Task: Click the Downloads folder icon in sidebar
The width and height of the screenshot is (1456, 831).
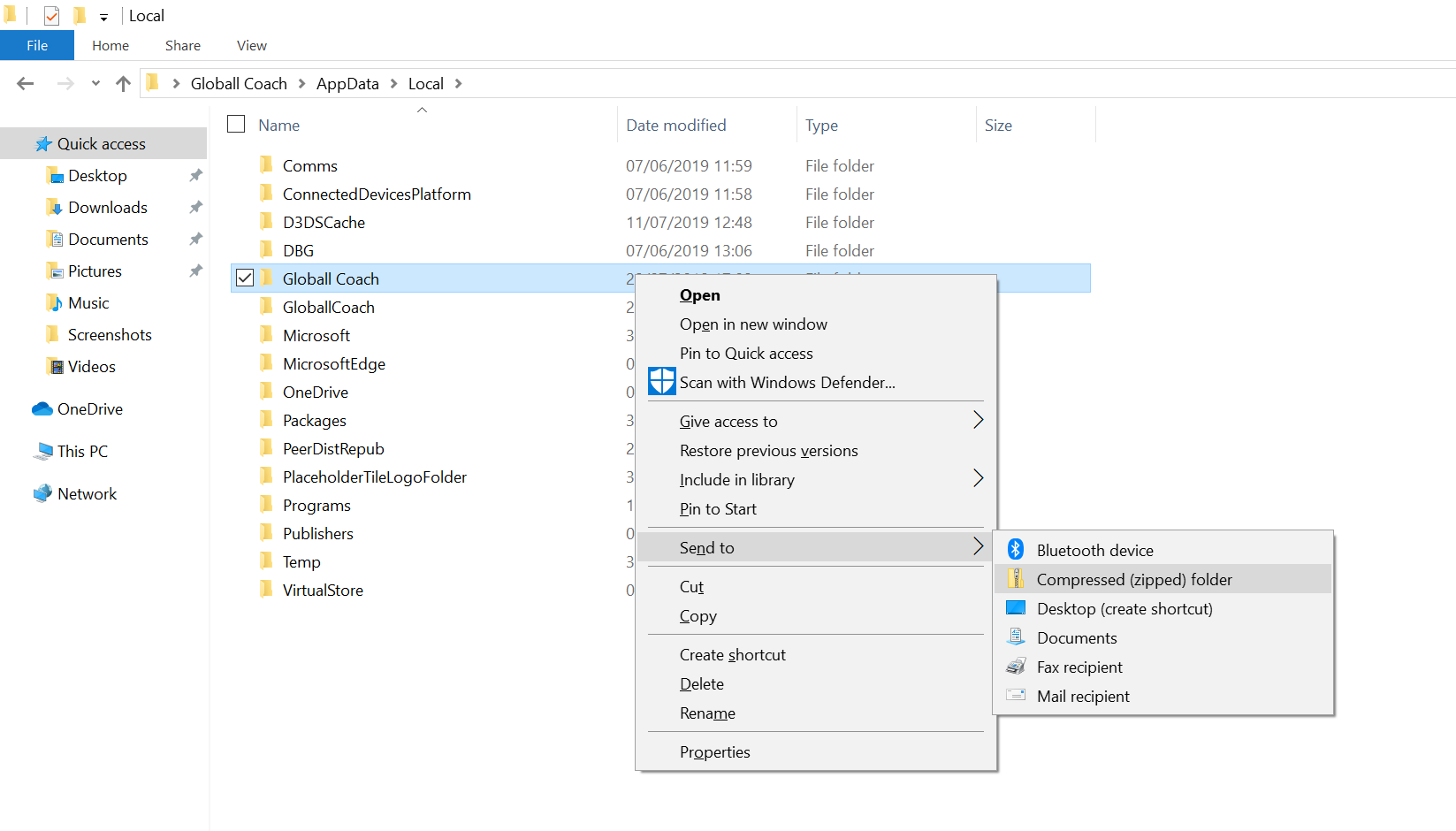Action: click(54, 208)
